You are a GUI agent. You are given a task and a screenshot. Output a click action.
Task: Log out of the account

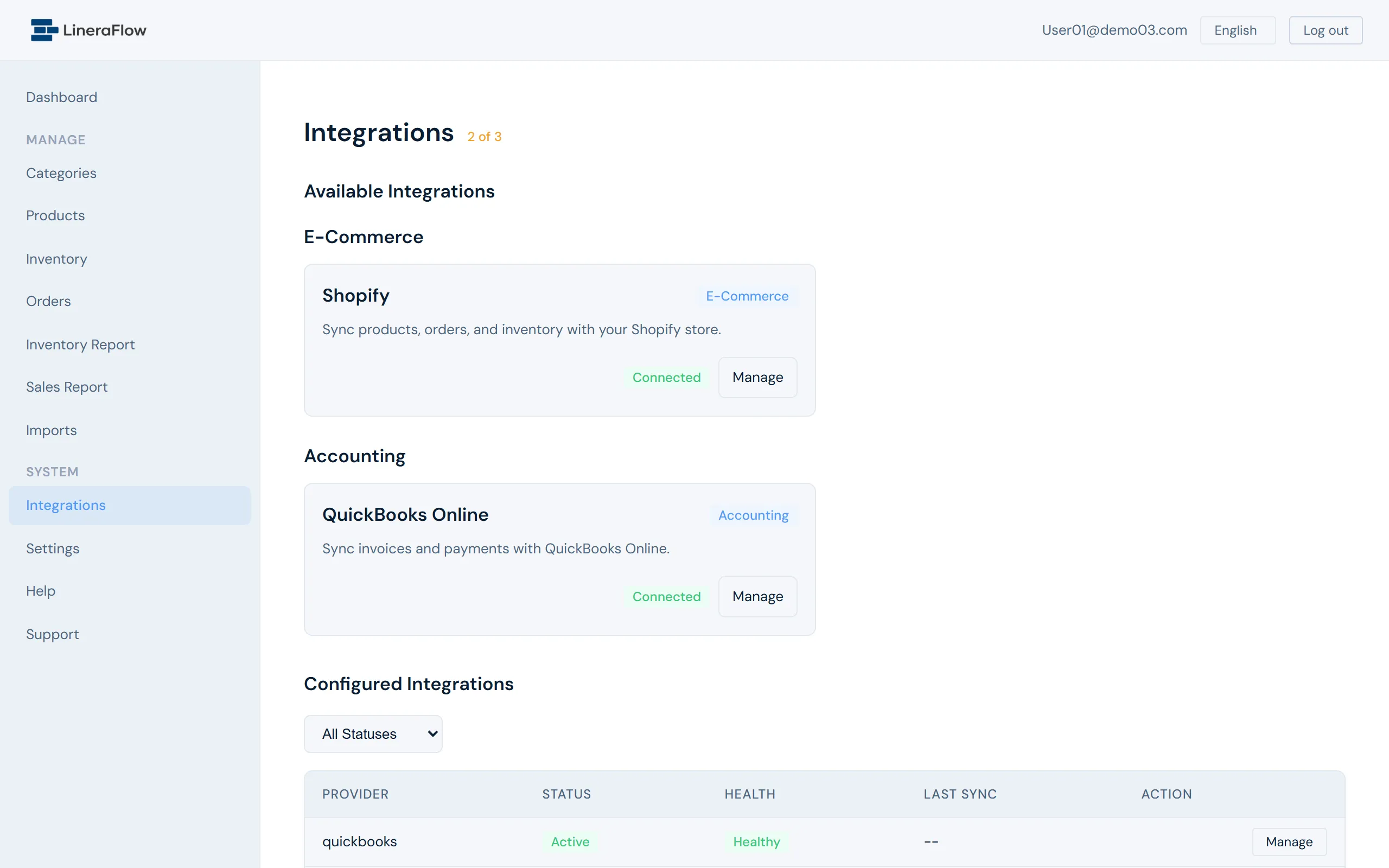(x=1326, y=30)
